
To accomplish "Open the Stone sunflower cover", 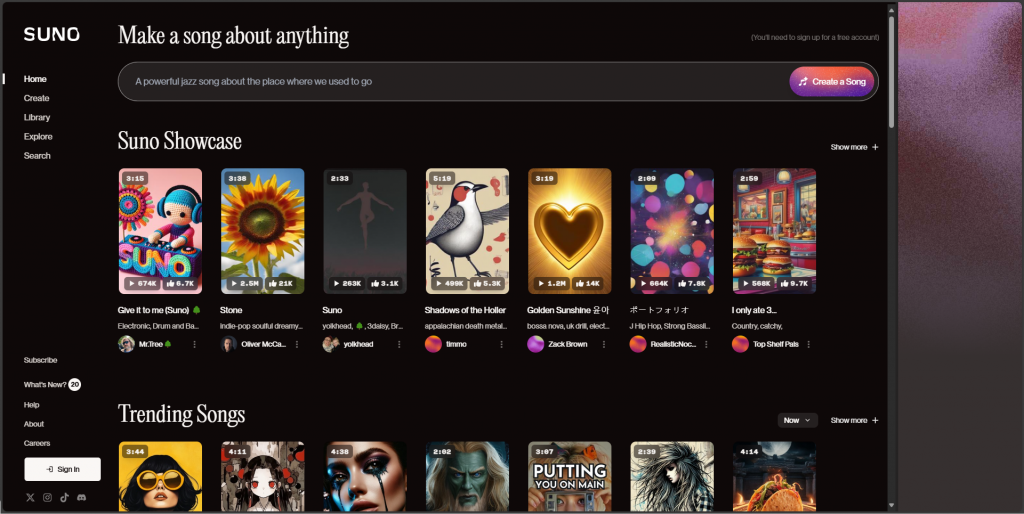I will coord(263,231).
